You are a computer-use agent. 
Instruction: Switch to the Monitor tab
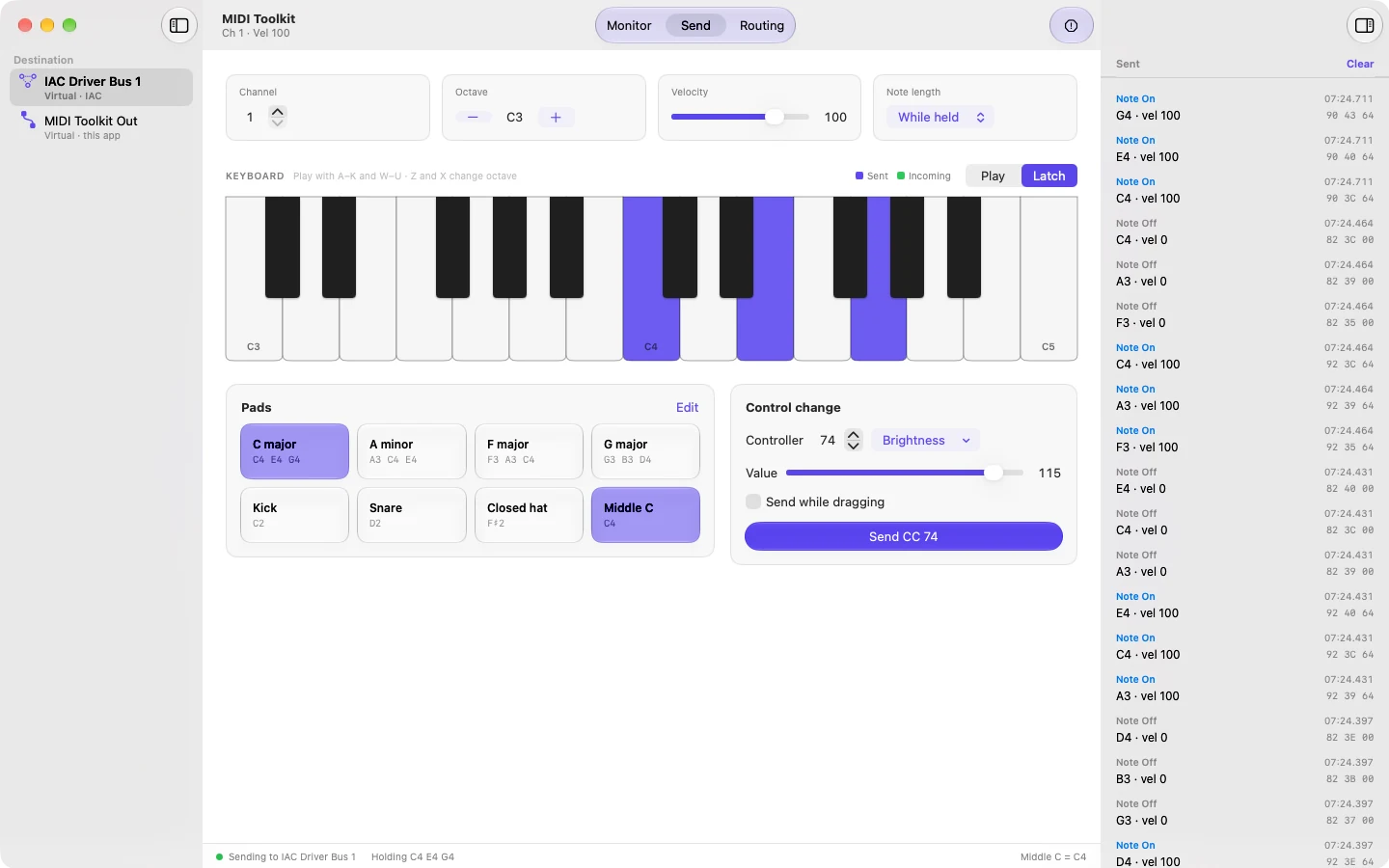point(629,25)
